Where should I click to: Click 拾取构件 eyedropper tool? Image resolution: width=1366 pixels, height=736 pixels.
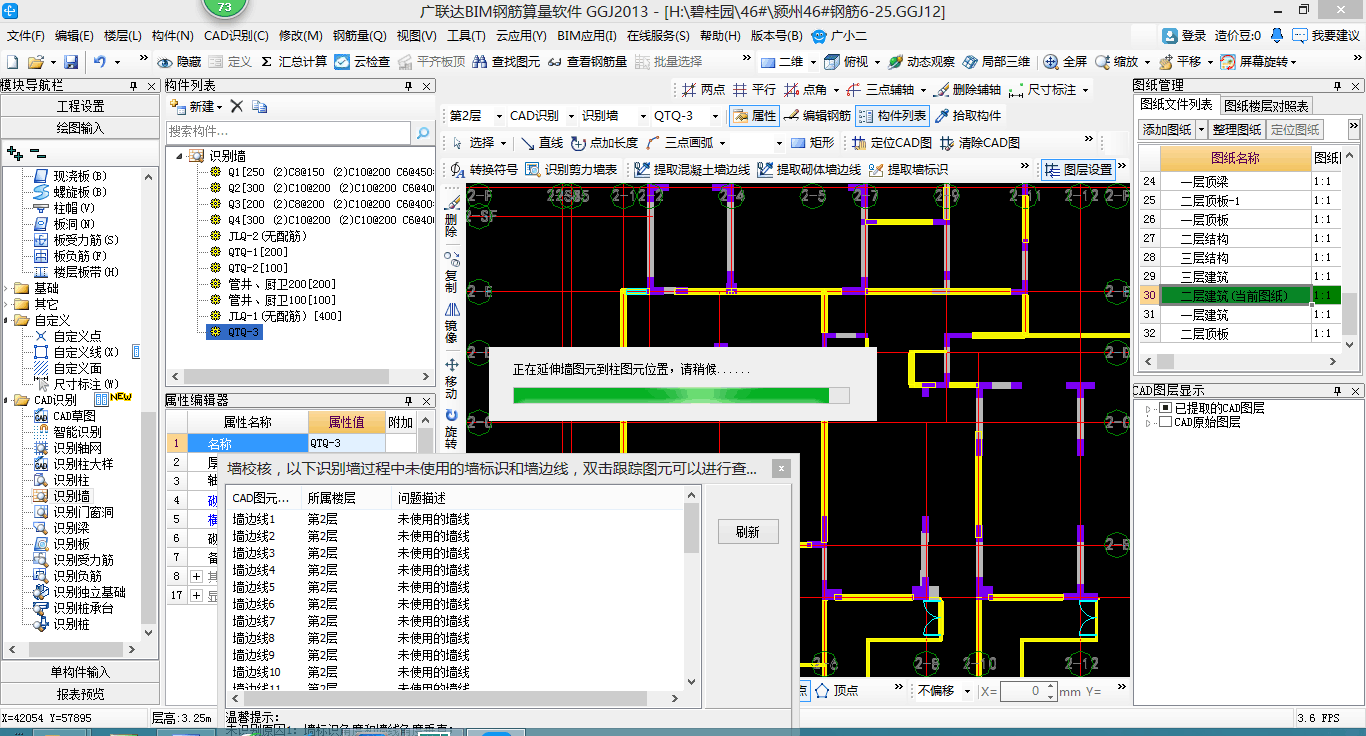point(968,116)
